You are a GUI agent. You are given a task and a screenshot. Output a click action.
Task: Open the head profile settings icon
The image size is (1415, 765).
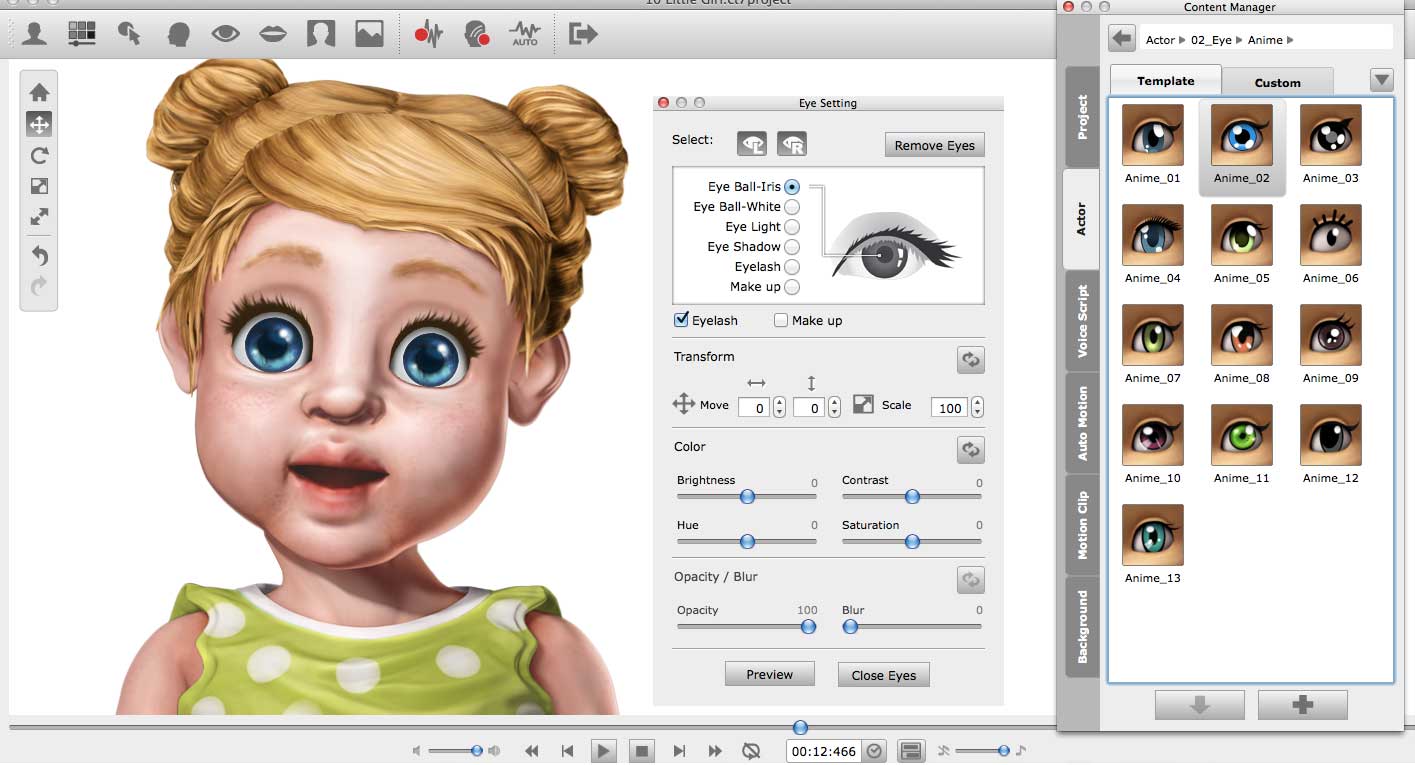[179, 34]
